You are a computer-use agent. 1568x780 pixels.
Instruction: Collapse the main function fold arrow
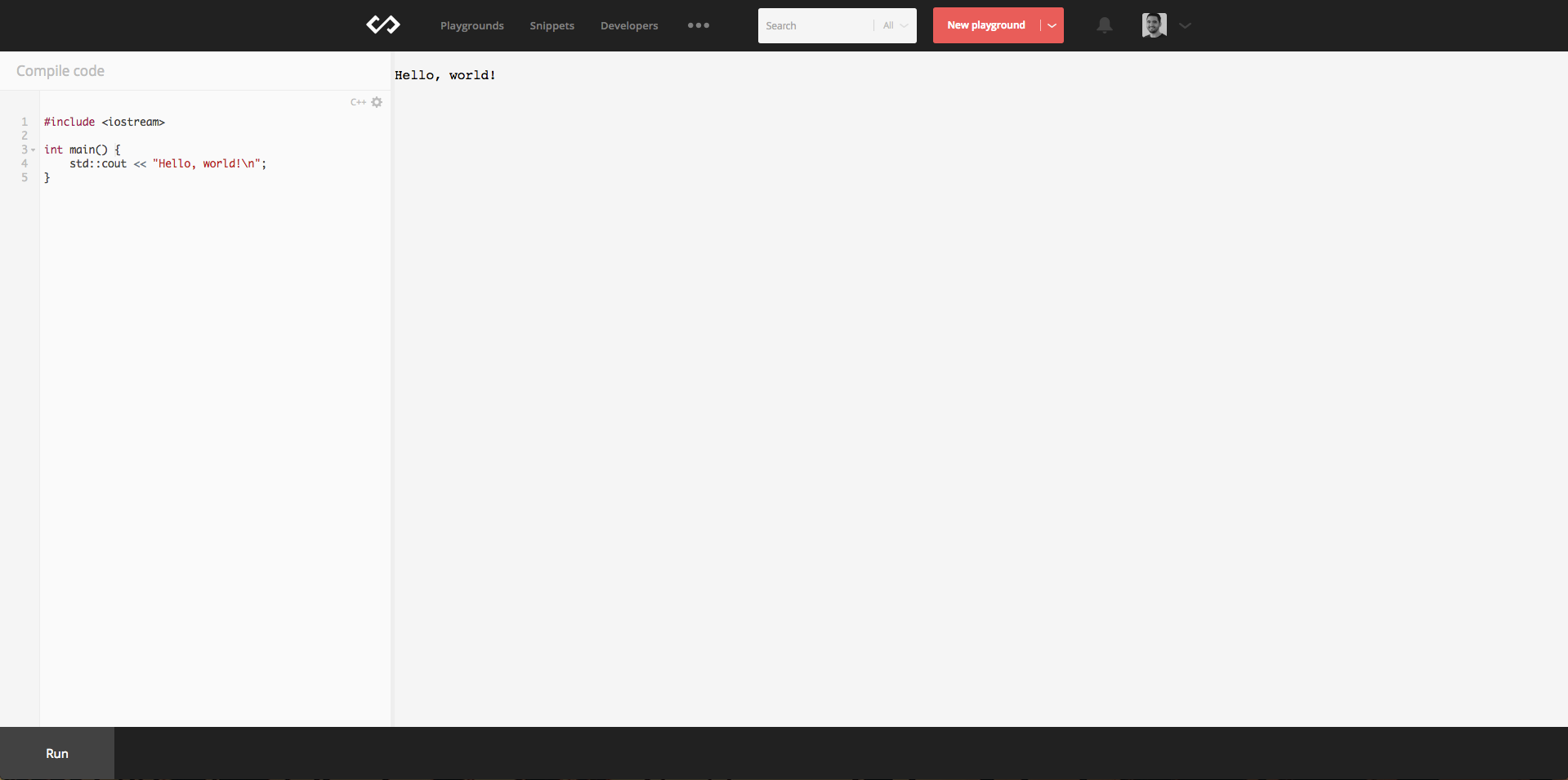tap(33, 150)
